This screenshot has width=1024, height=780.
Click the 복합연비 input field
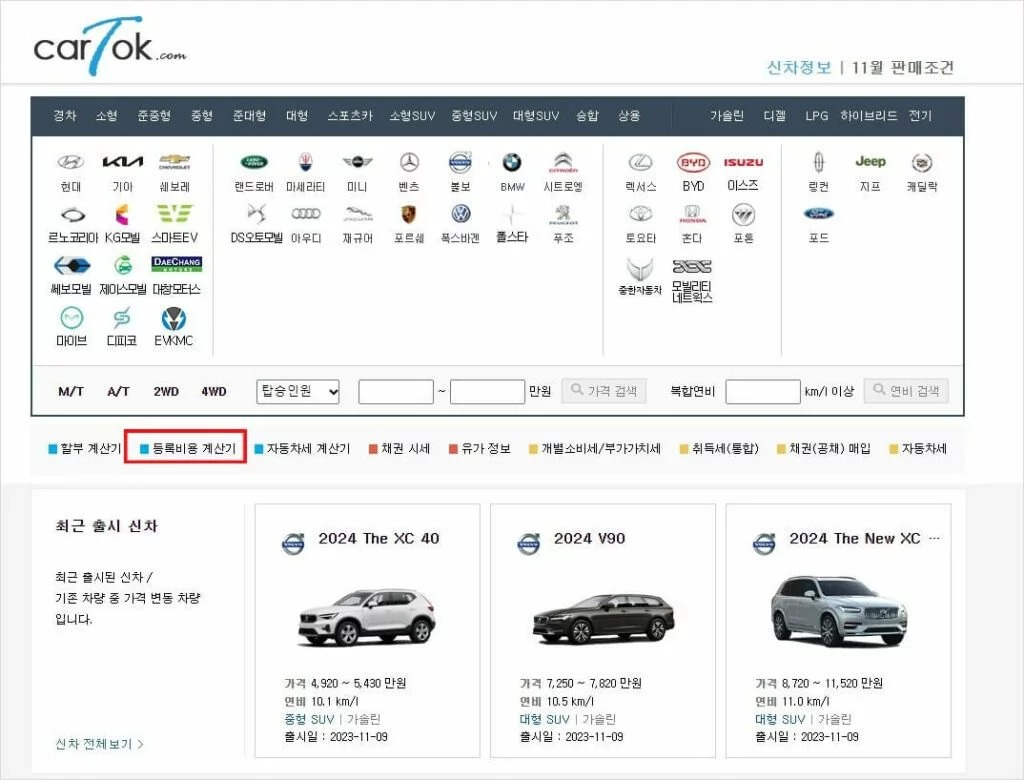coord(763,392)
